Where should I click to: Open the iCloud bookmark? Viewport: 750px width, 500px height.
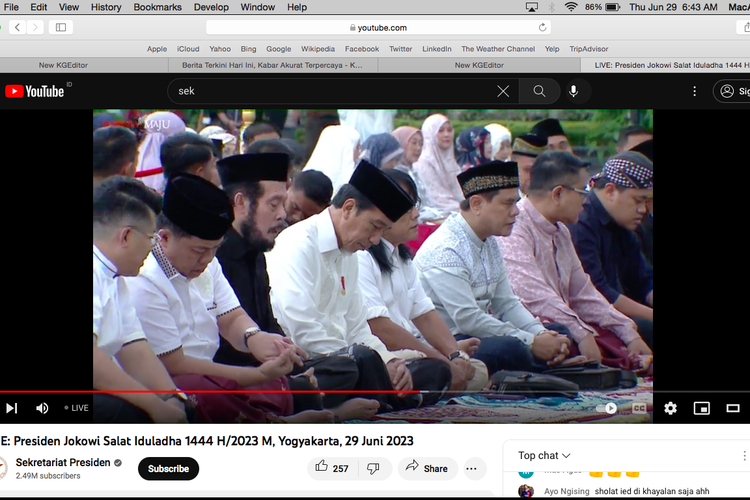point(188,49)
